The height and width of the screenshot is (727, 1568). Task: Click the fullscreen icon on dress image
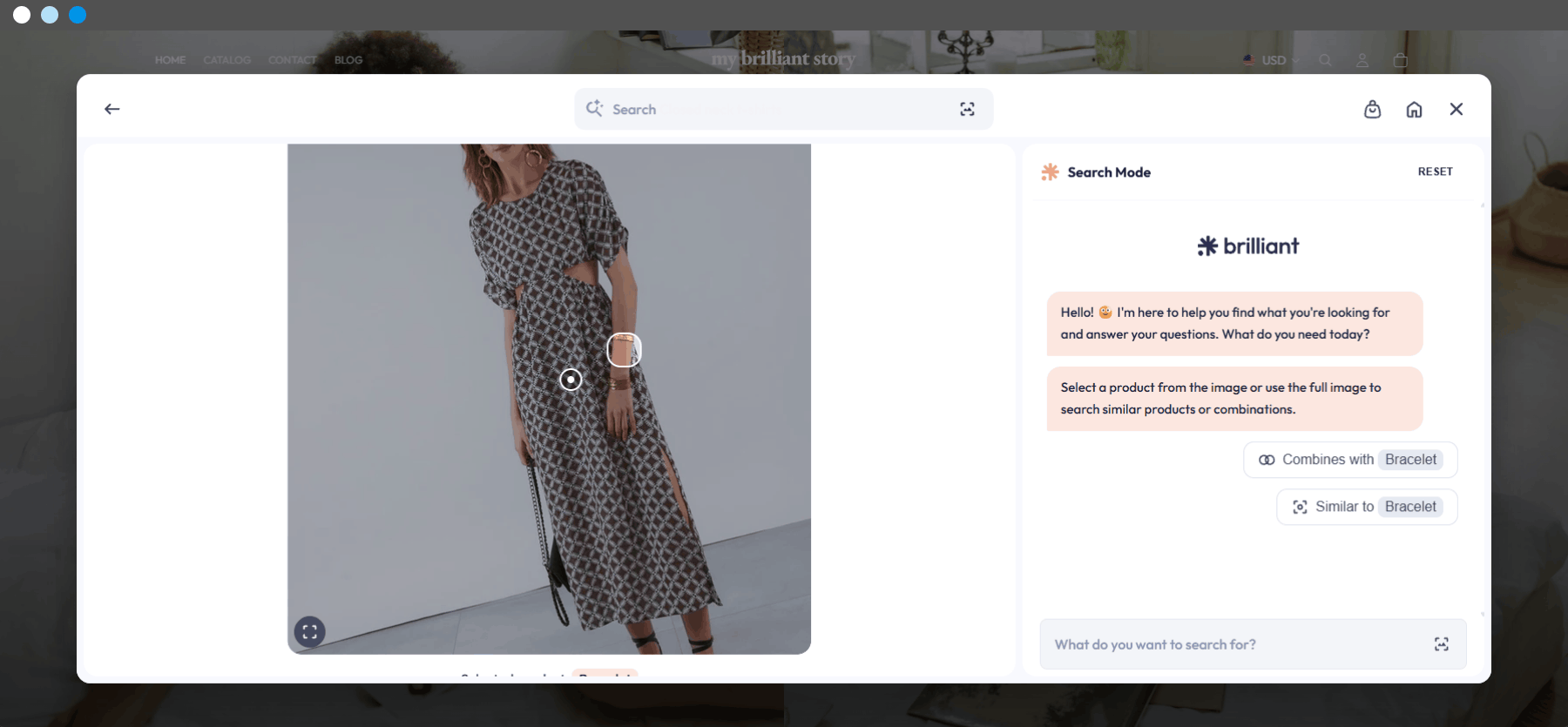tap(309, 632)
